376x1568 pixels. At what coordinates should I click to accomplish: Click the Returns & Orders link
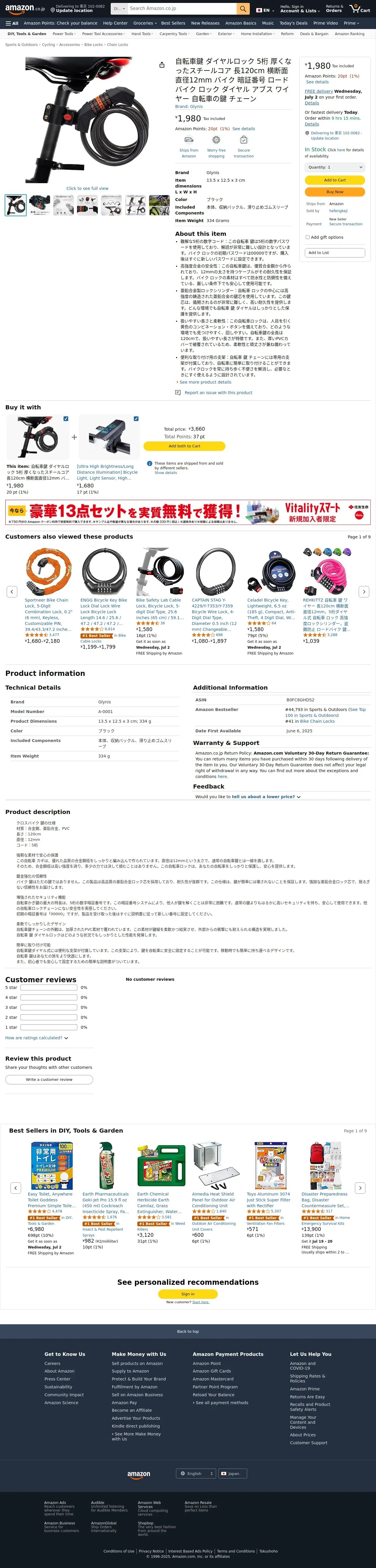tap(334, 8)
